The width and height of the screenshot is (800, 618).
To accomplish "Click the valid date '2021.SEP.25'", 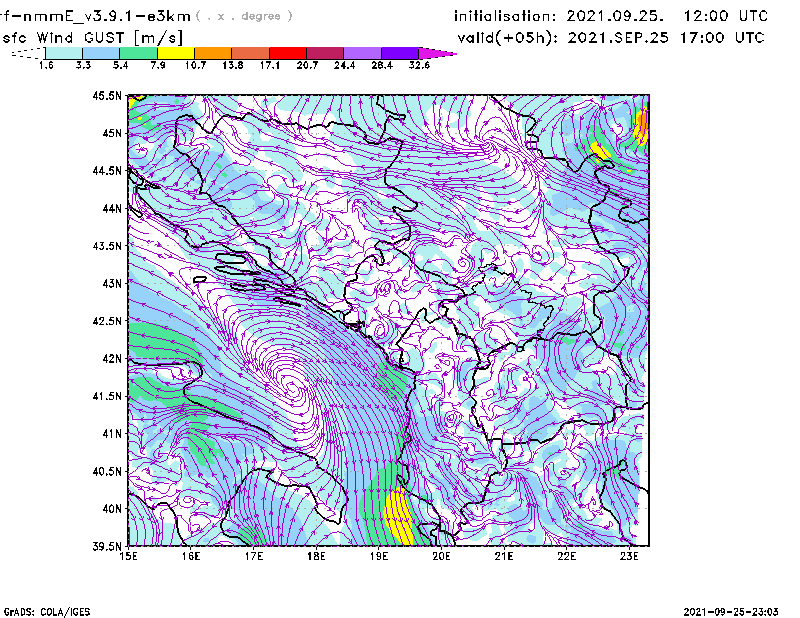I will (618, 38).
